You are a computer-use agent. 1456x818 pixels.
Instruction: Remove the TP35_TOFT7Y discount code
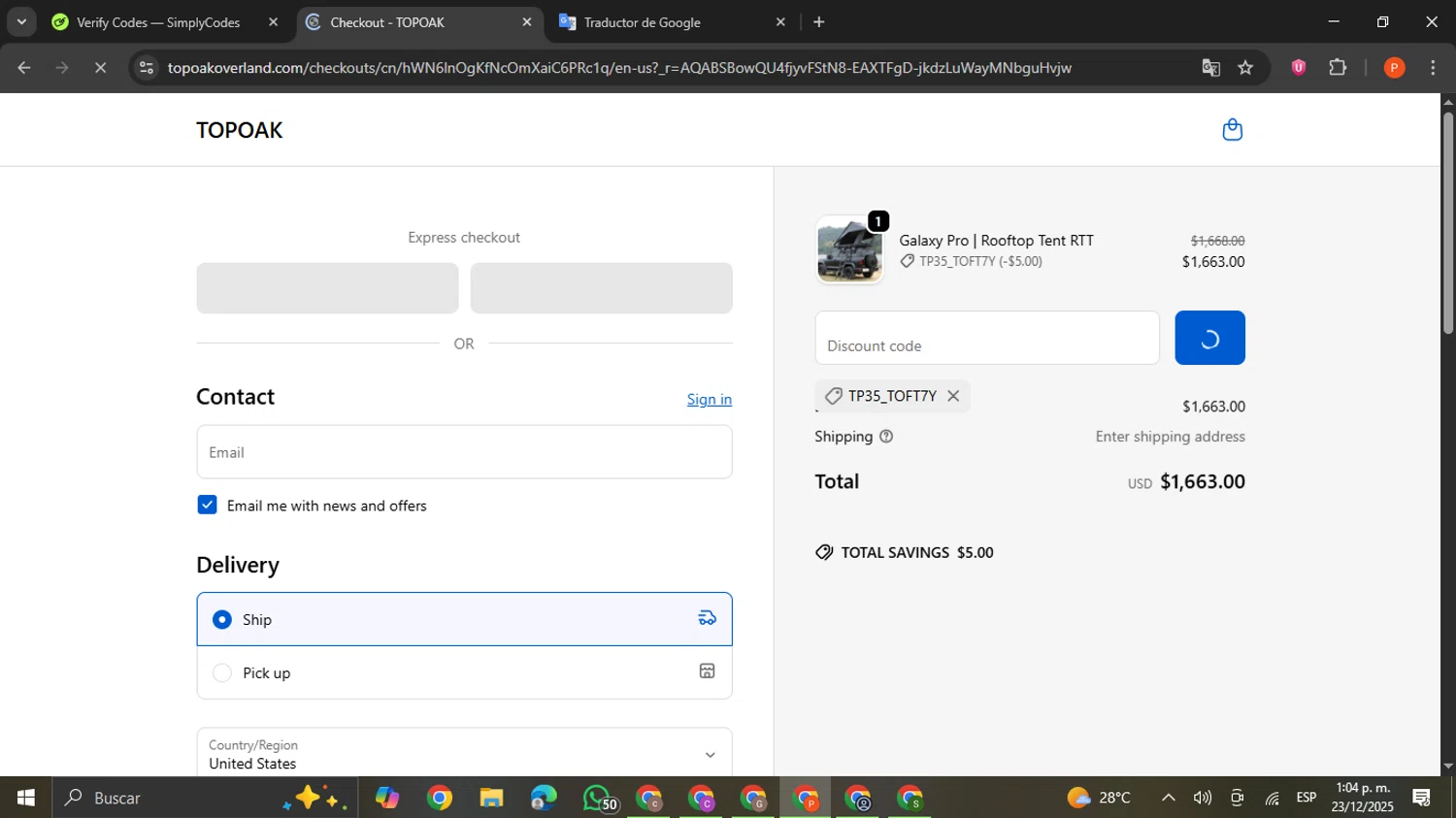click(953, 396)
